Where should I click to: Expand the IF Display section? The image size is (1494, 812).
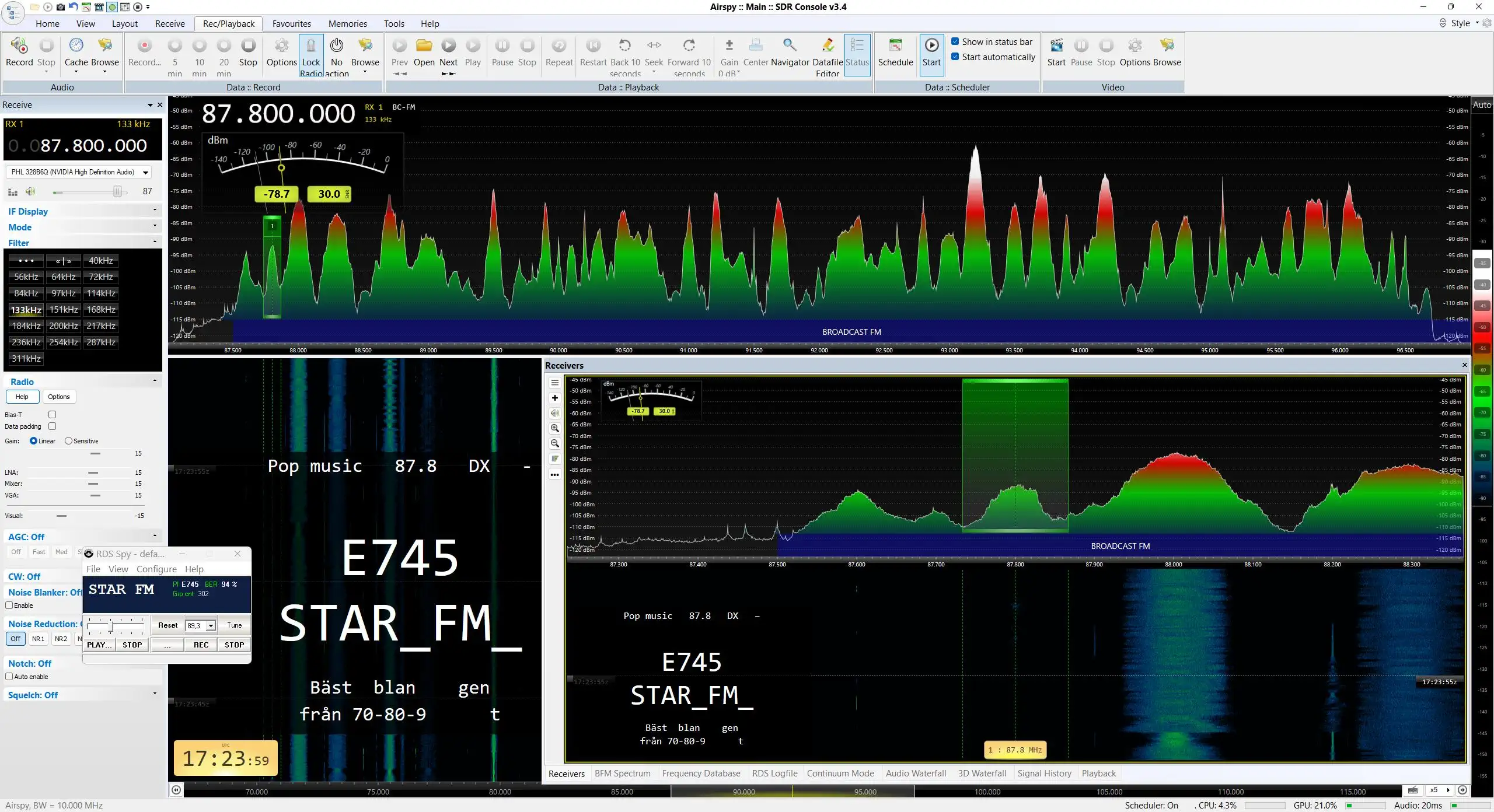tap(82, 211)
